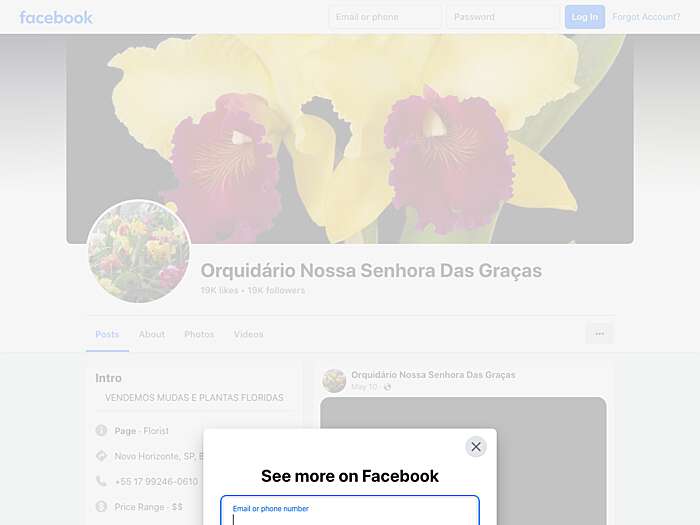Switch to the About tab

click(x=152, y=334)
